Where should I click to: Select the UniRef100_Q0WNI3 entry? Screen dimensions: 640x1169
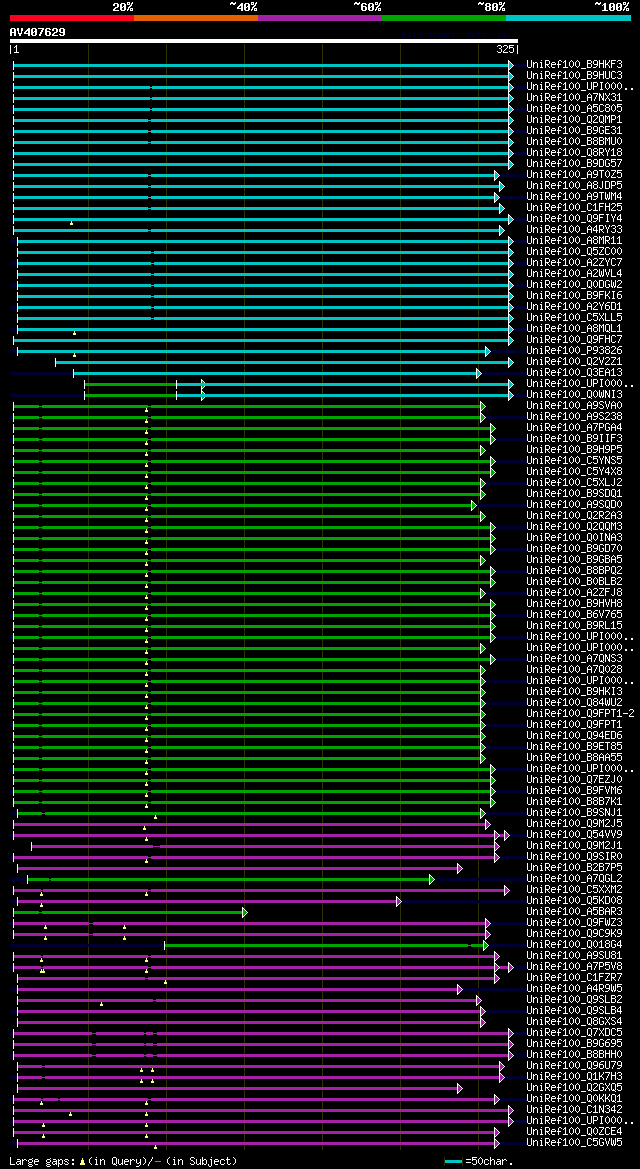pos(574,394)
